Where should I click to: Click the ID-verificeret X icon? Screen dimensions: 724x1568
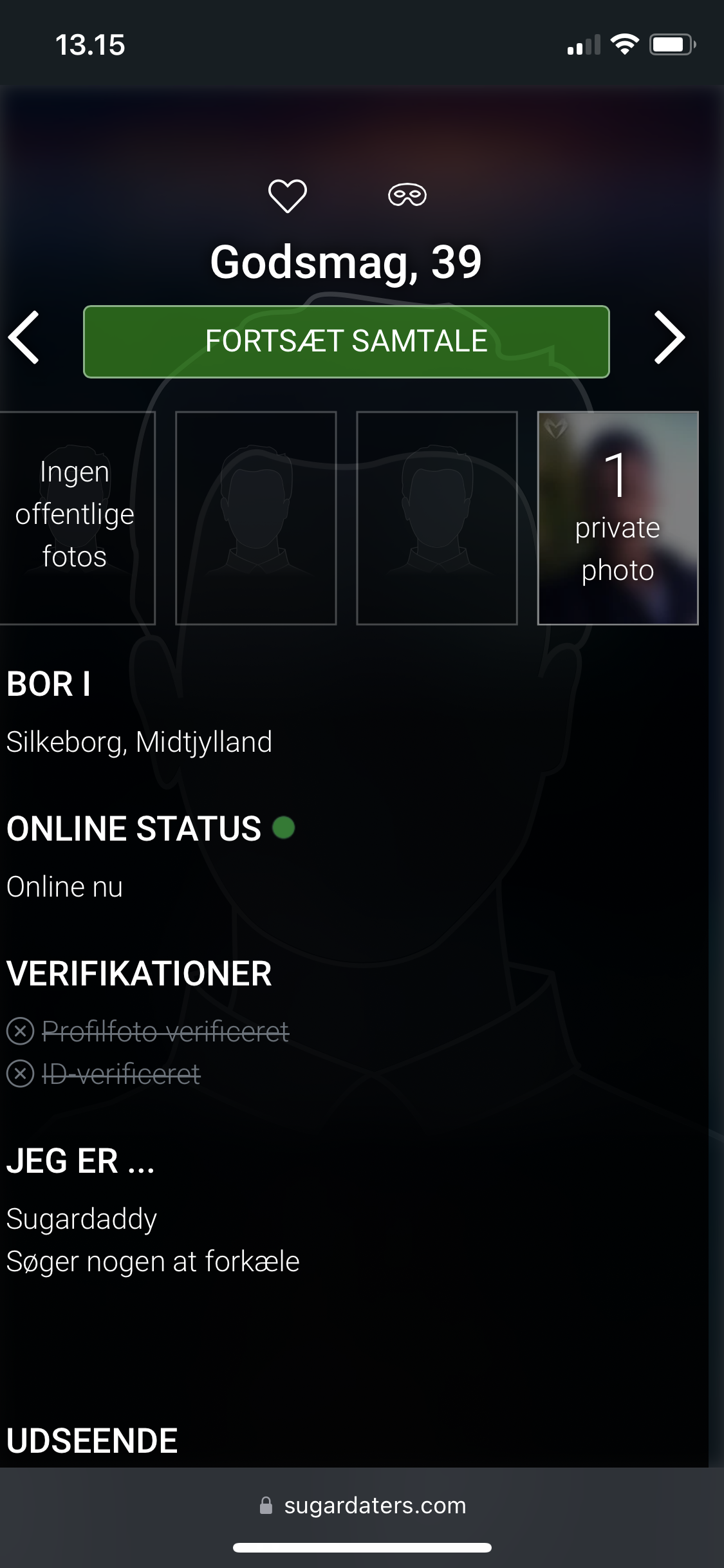tap(21, 1074)
